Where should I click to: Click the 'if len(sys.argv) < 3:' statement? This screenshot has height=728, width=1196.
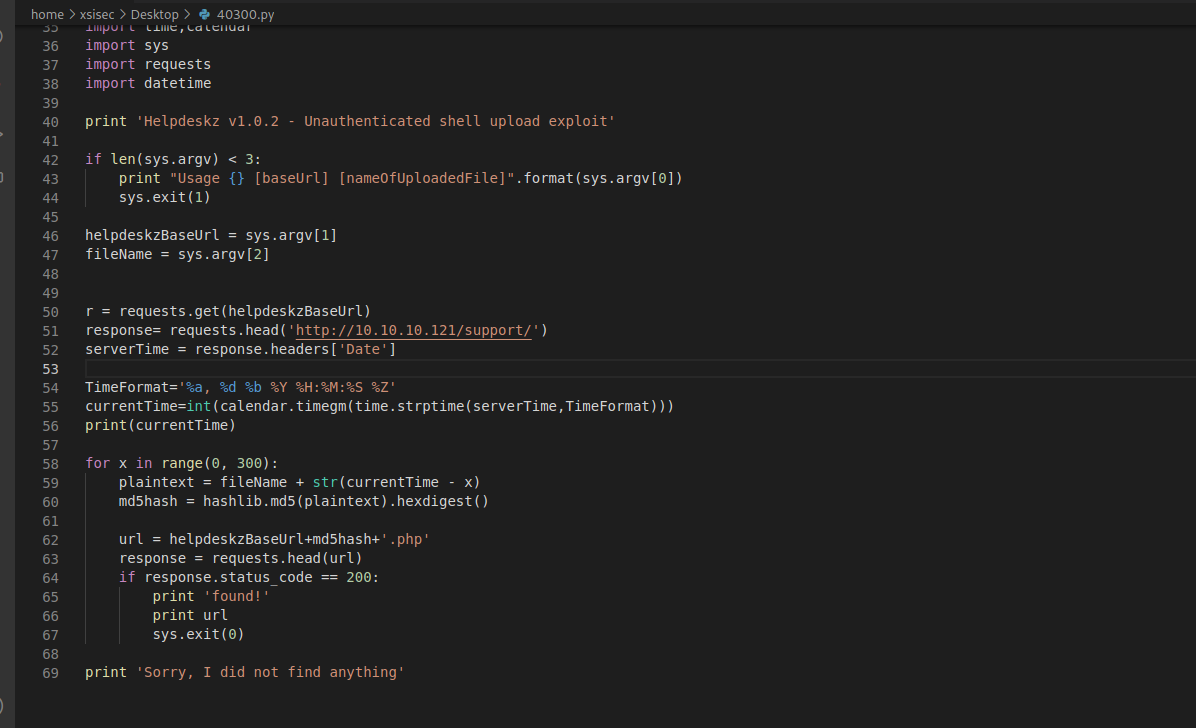tap(173, 159)
